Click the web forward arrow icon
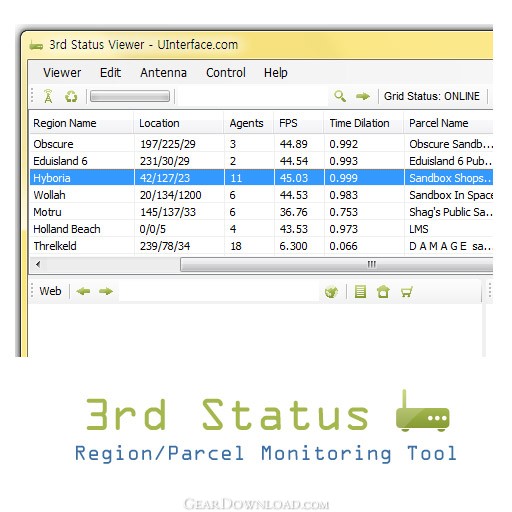512x512 pixels. point(106,291)
